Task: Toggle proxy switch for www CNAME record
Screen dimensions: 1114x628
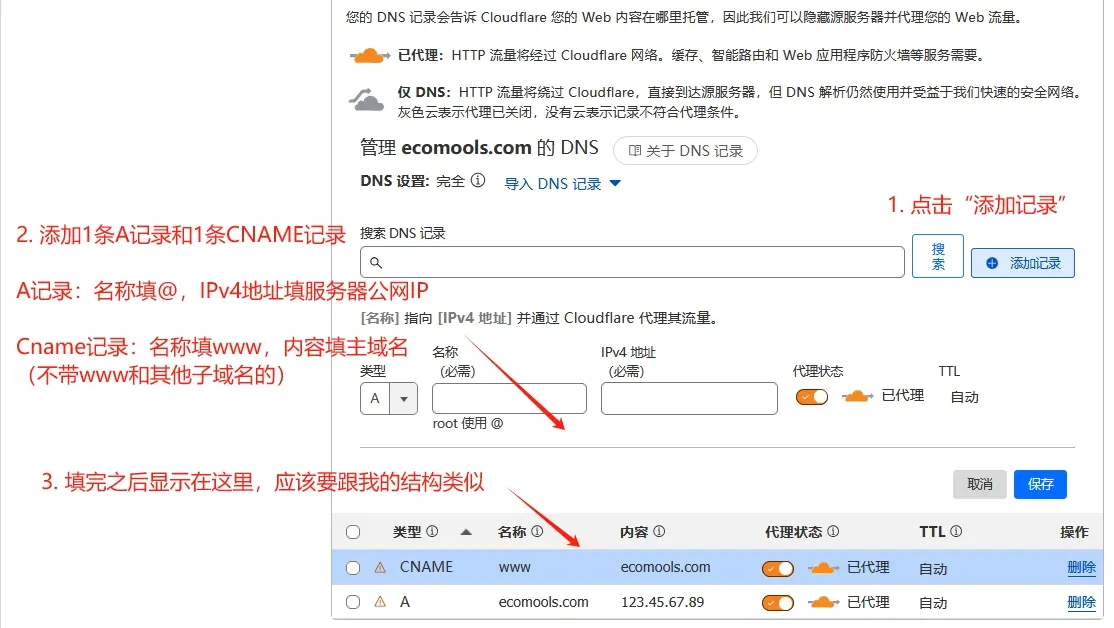Action: pyautogui.click(x=778, y=568)
